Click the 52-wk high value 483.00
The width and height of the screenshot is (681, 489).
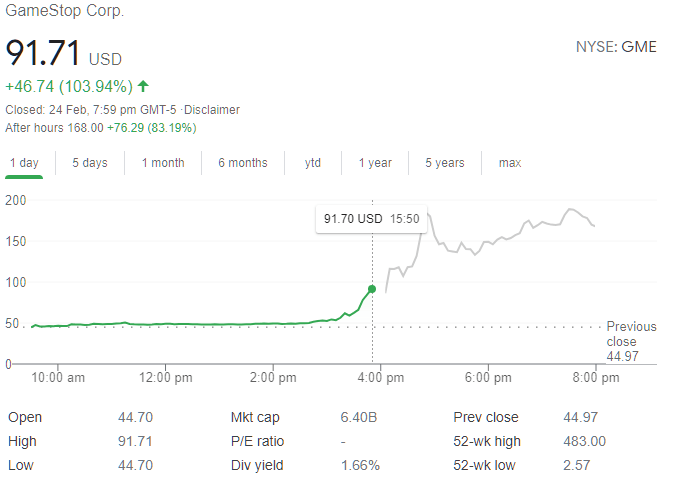(x=585, y=441)
